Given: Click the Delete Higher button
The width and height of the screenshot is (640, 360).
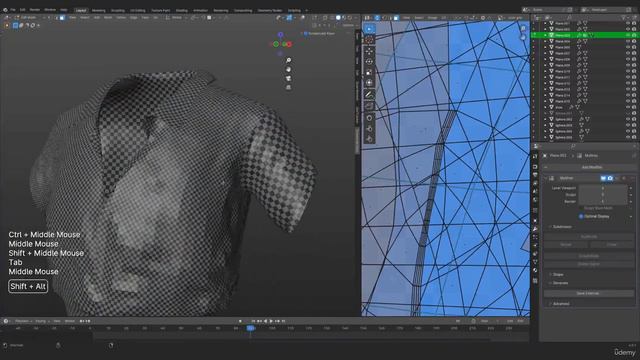Looking at the screenshot, I should point(589,264).
